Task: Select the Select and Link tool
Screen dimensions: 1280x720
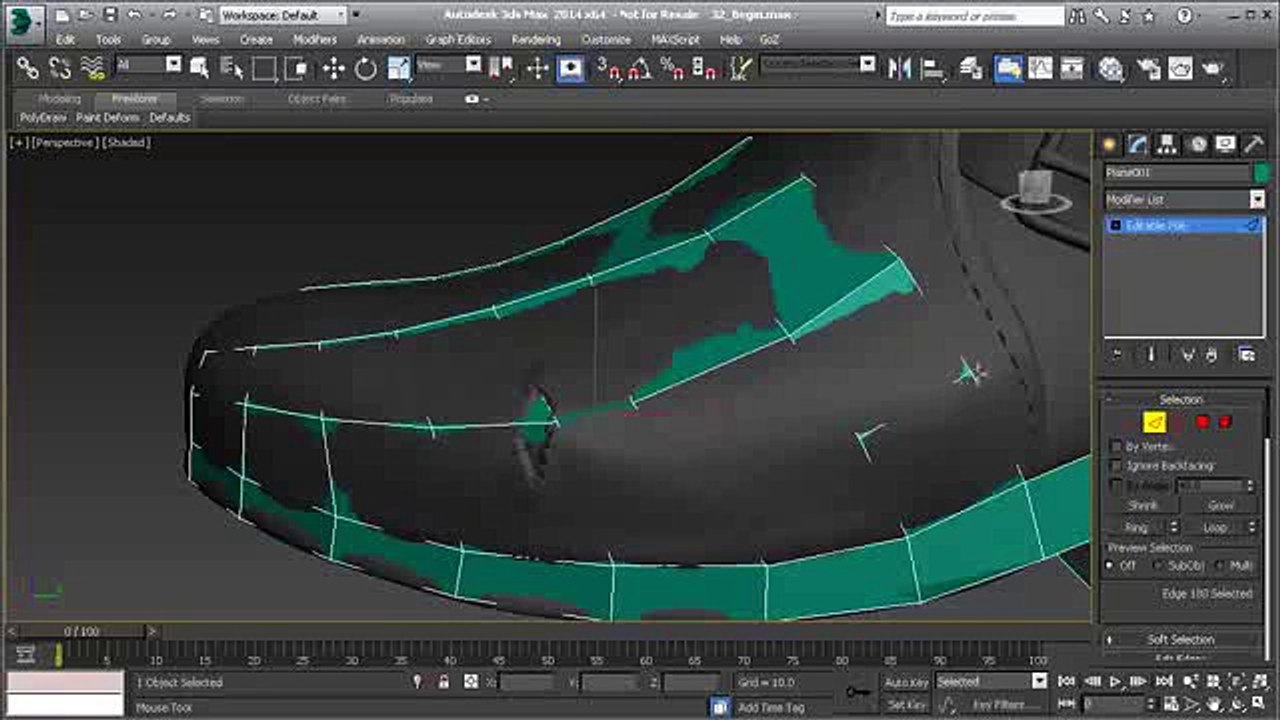Action: pyautogui.click(x=28, y=68)
